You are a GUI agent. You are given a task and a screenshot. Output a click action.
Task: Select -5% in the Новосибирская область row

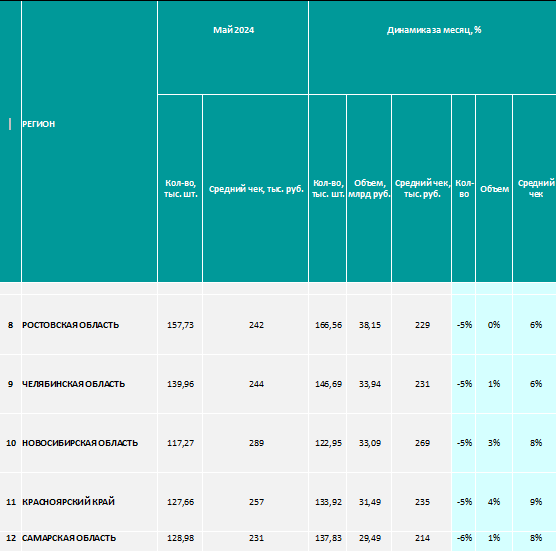(x=464, y=443)
